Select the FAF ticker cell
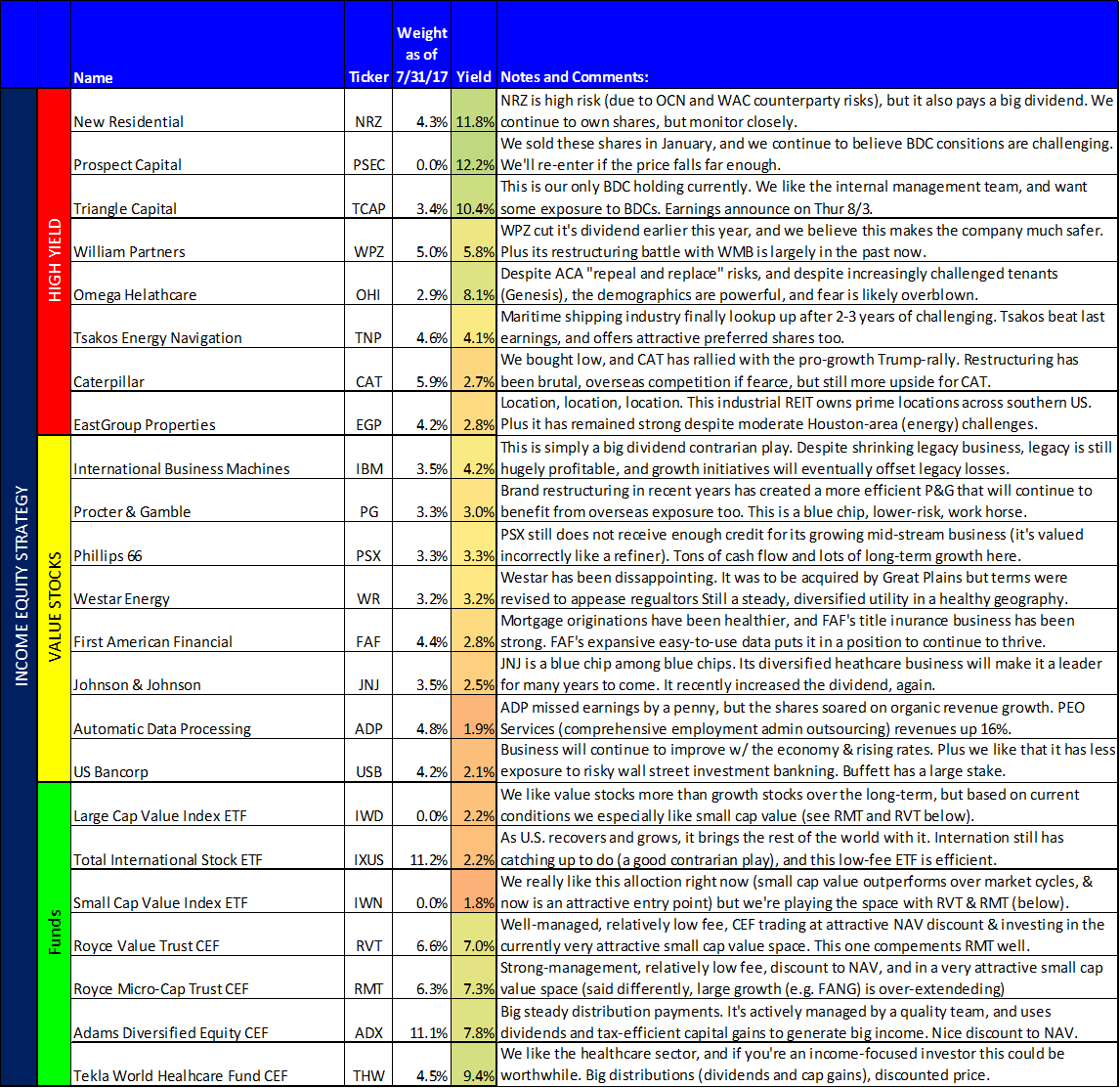Screen dimensions: 1120x1088 (x=368, y=631)
